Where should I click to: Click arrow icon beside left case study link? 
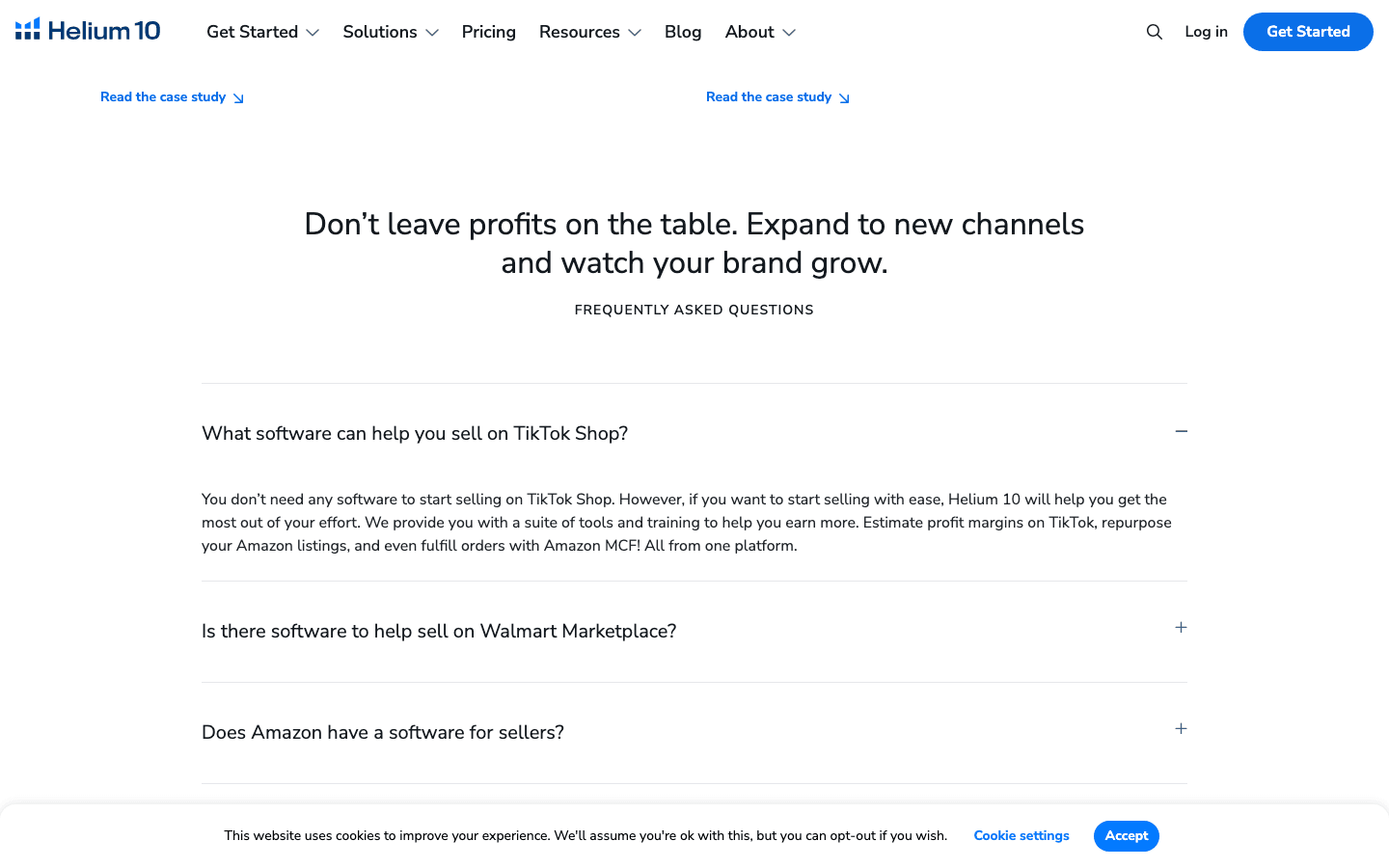point(238,98)
